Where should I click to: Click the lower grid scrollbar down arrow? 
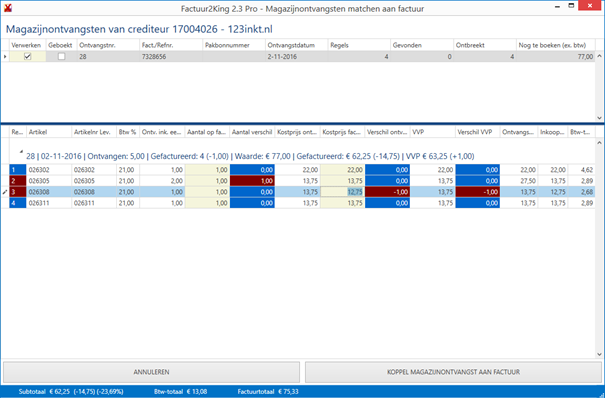pyautogui.click(x=600, y=354)
